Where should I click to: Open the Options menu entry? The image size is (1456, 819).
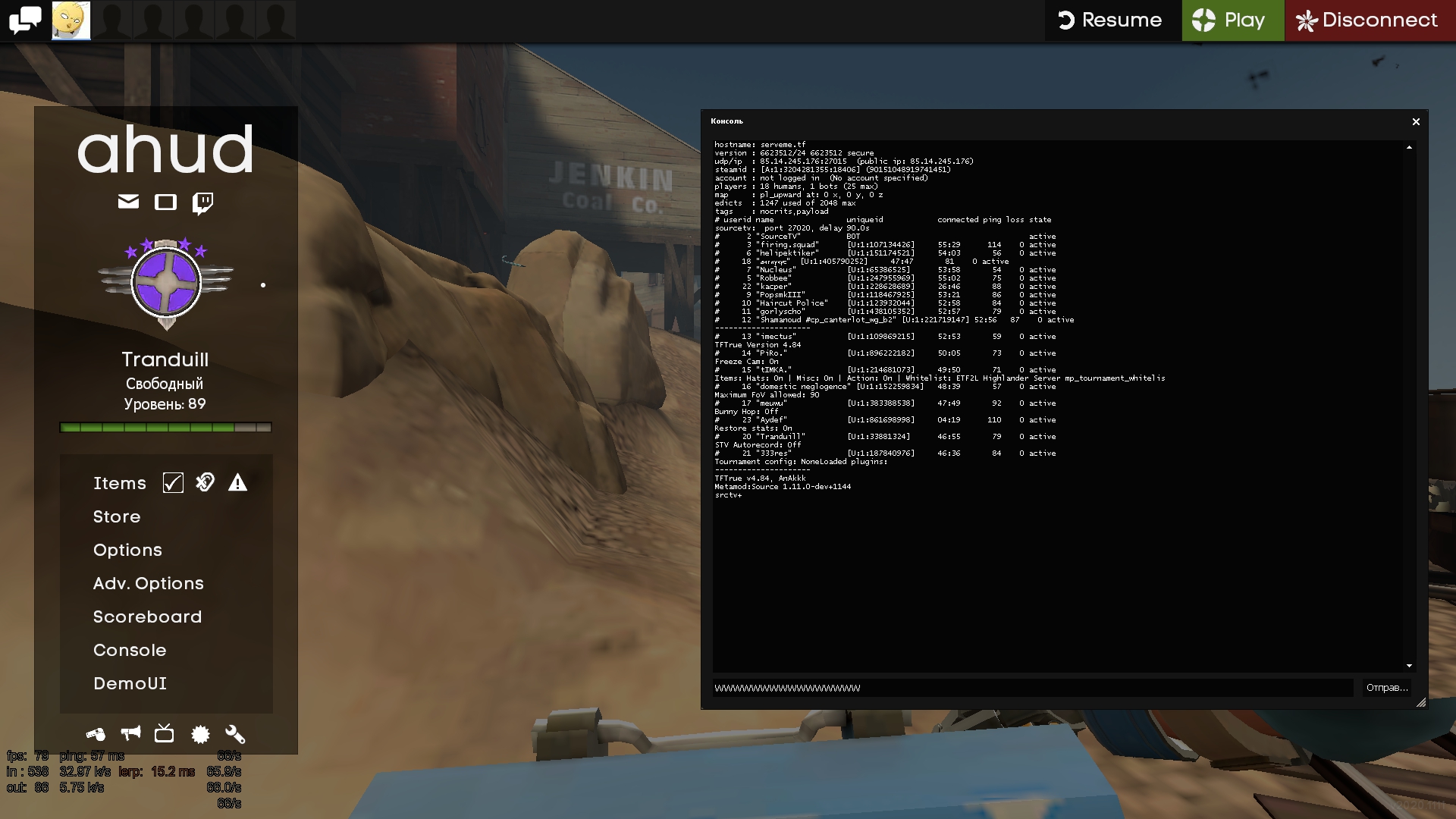point(127,550)
